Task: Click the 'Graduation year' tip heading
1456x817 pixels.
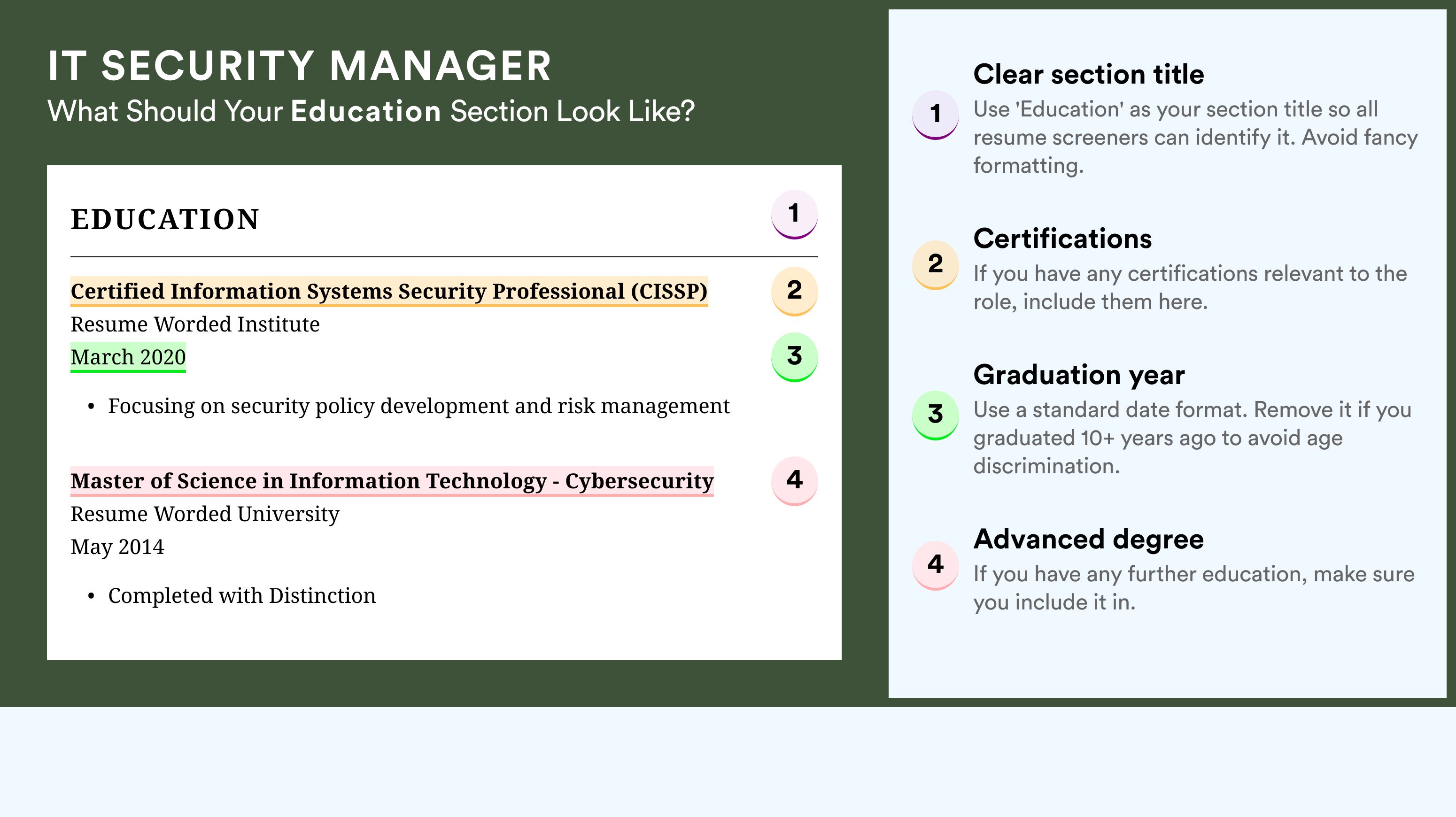Action: pyautogui.click(x=1079, y=375)
